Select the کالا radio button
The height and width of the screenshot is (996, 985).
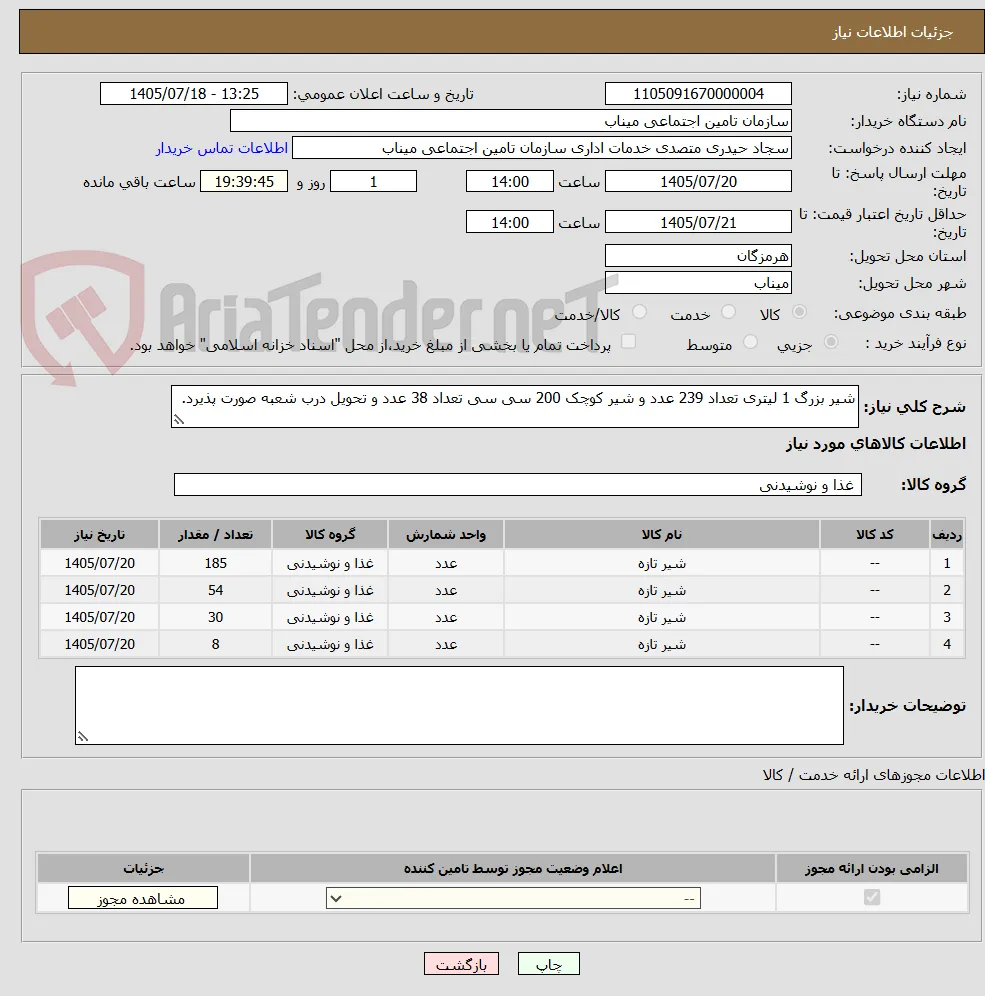coord(799,312)
